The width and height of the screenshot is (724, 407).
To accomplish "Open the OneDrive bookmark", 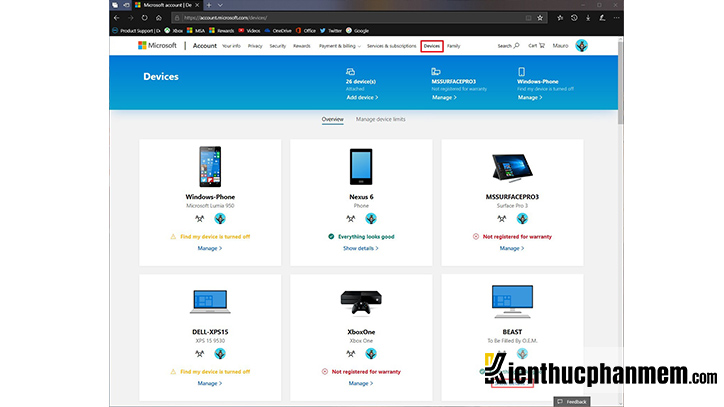I will coord(278,31).
